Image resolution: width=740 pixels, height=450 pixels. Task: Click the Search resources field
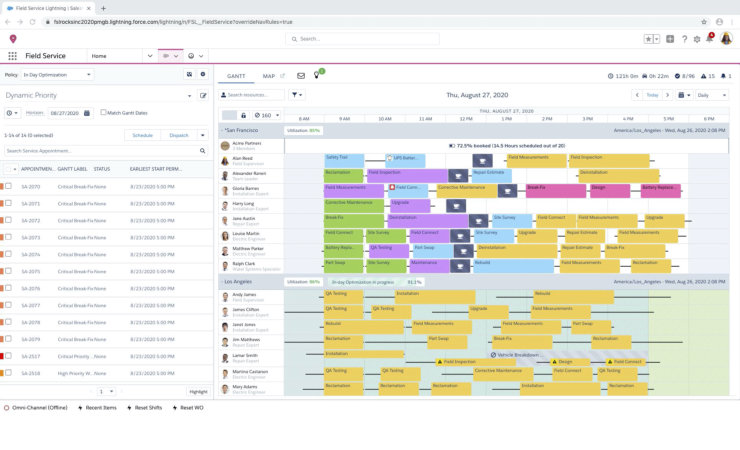[x=252, y=95]
